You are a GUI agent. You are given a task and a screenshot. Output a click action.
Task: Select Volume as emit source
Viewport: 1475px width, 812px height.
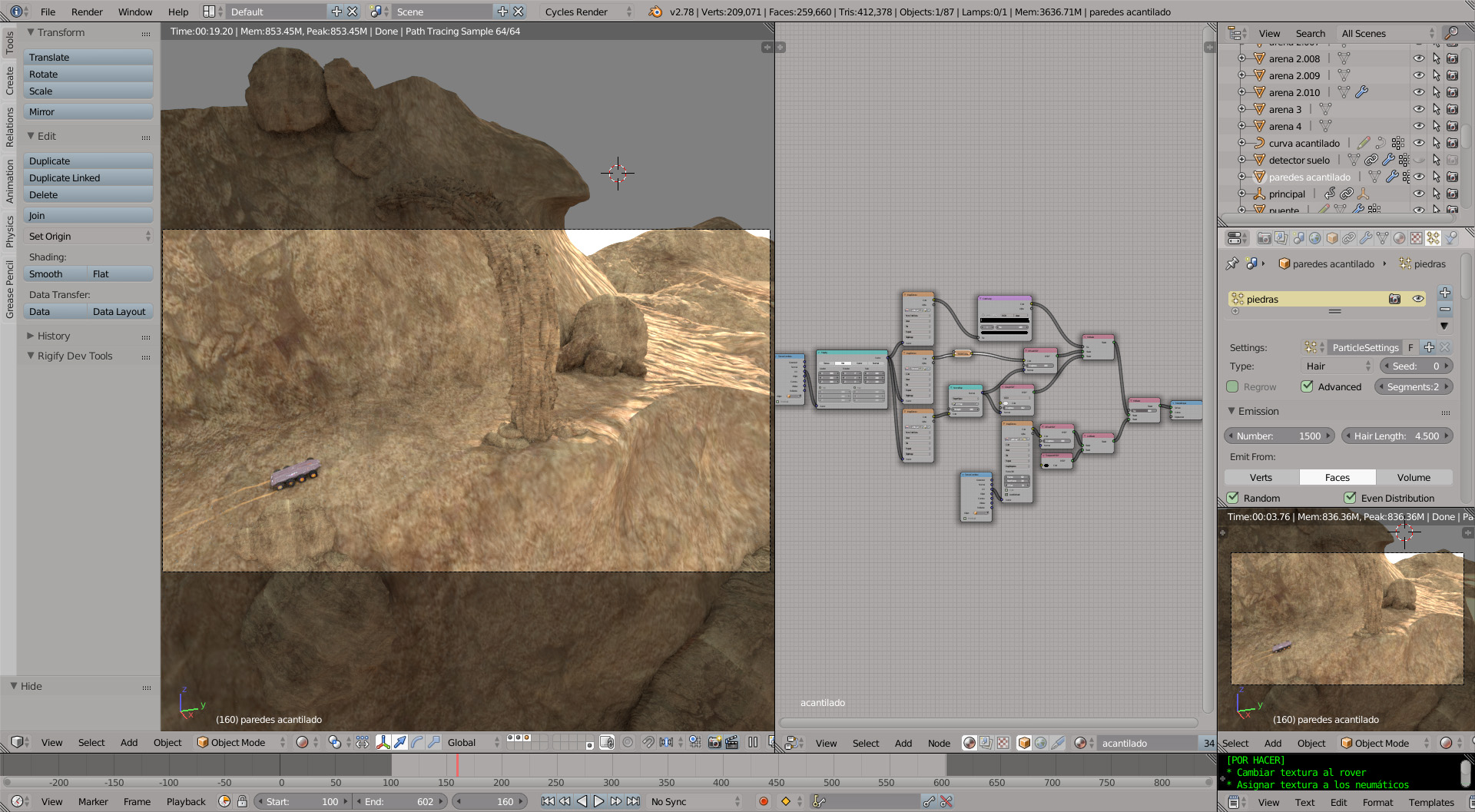pyautogui.click(x=1413, y=477)
